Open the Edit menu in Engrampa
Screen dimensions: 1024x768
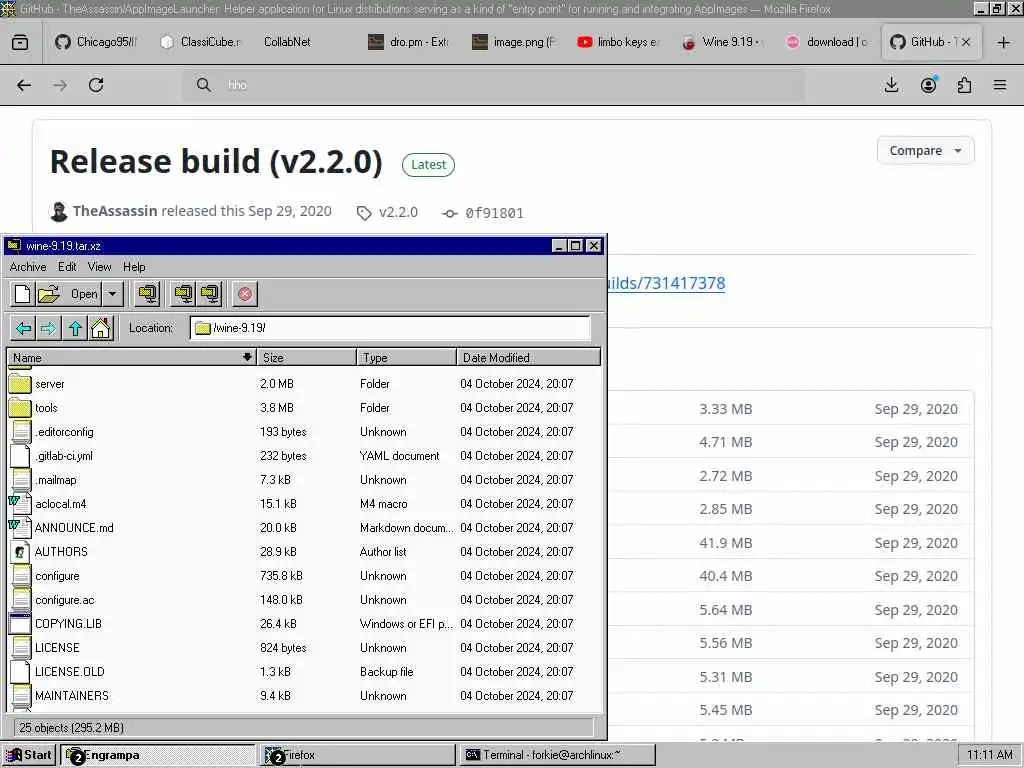pos(67,266)
